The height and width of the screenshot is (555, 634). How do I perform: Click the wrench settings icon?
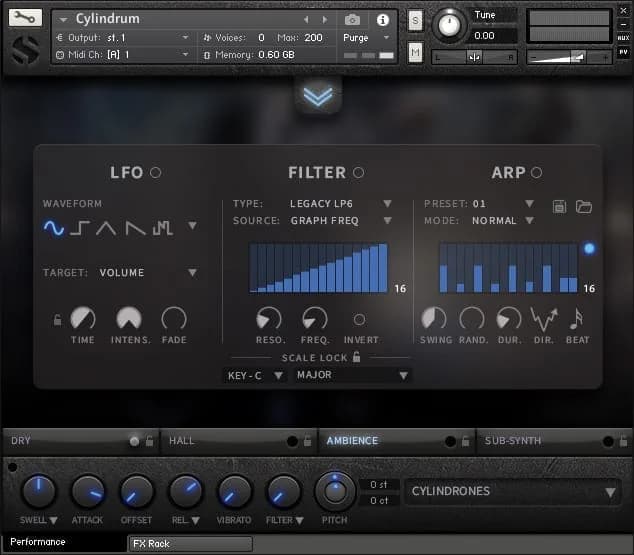[26, 18]
